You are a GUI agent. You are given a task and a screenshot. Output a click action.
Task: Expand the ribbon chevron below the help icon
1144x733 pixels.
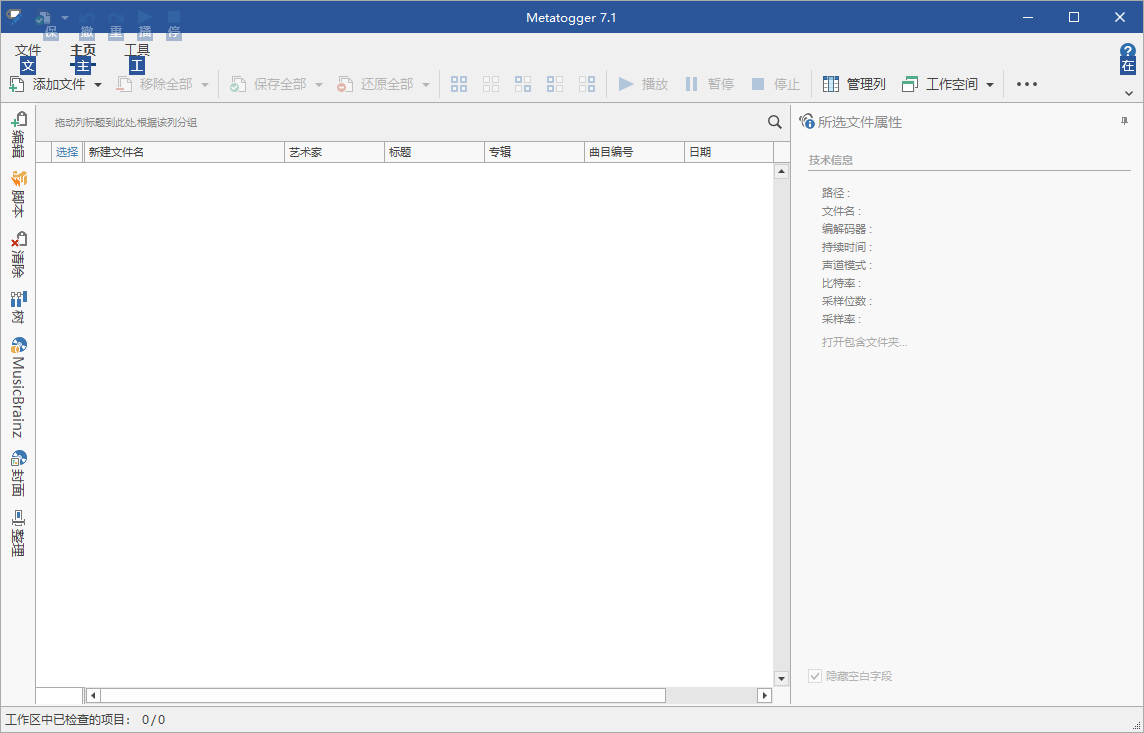(1128, 93)
